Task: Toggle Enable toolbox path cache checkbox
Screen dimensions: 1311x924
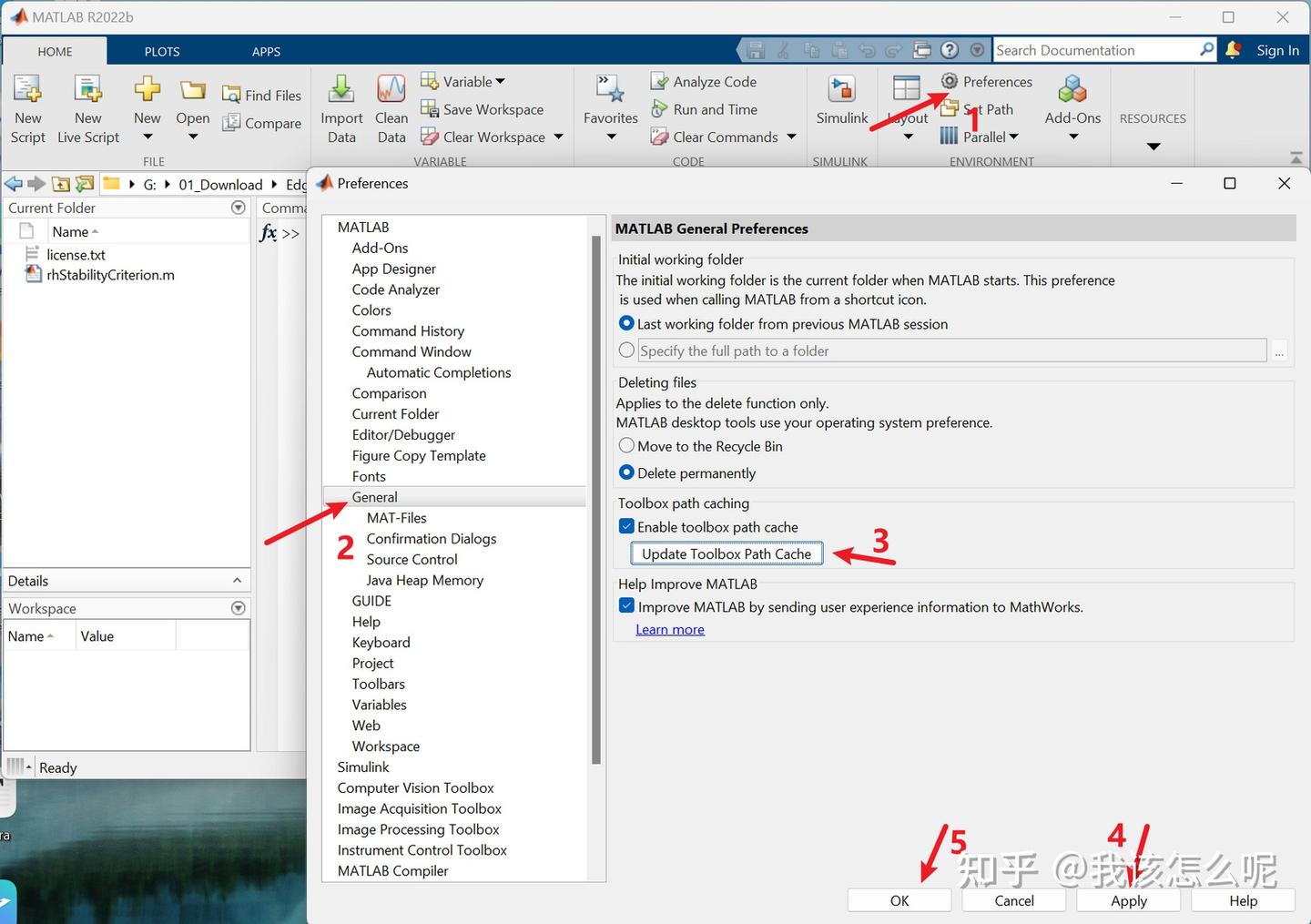Action: (626, 526)
